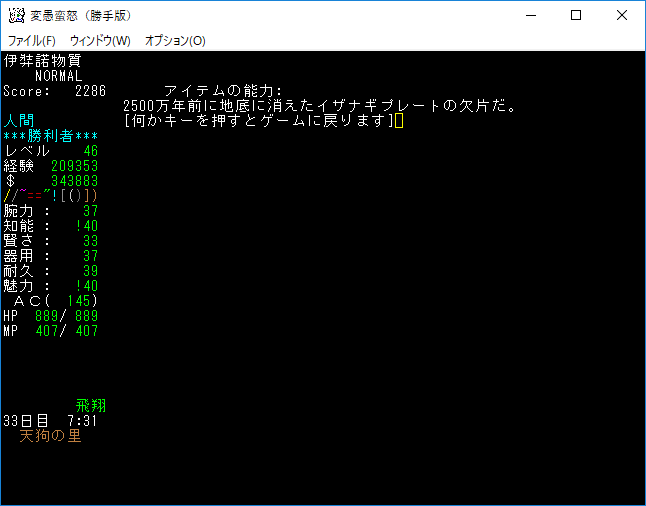This screenshot has height=506, width=646.
Task: Close the game window
Action: click(x=622, y=15)
